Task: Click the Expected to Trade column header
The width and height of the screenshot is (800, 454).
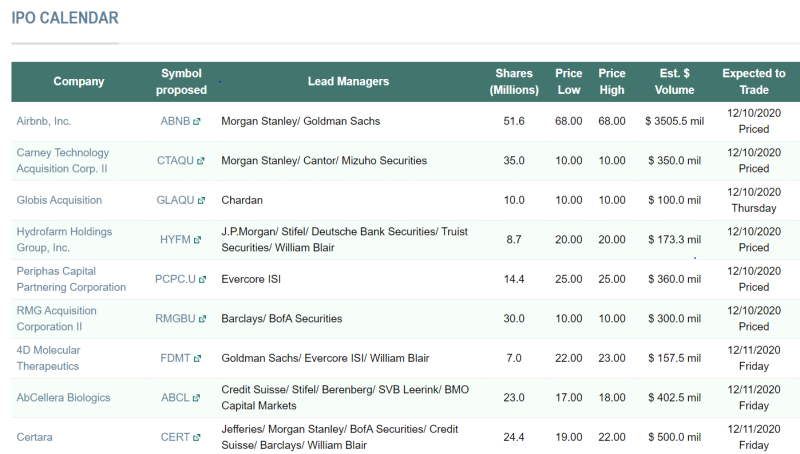Action: pos(754,82)
